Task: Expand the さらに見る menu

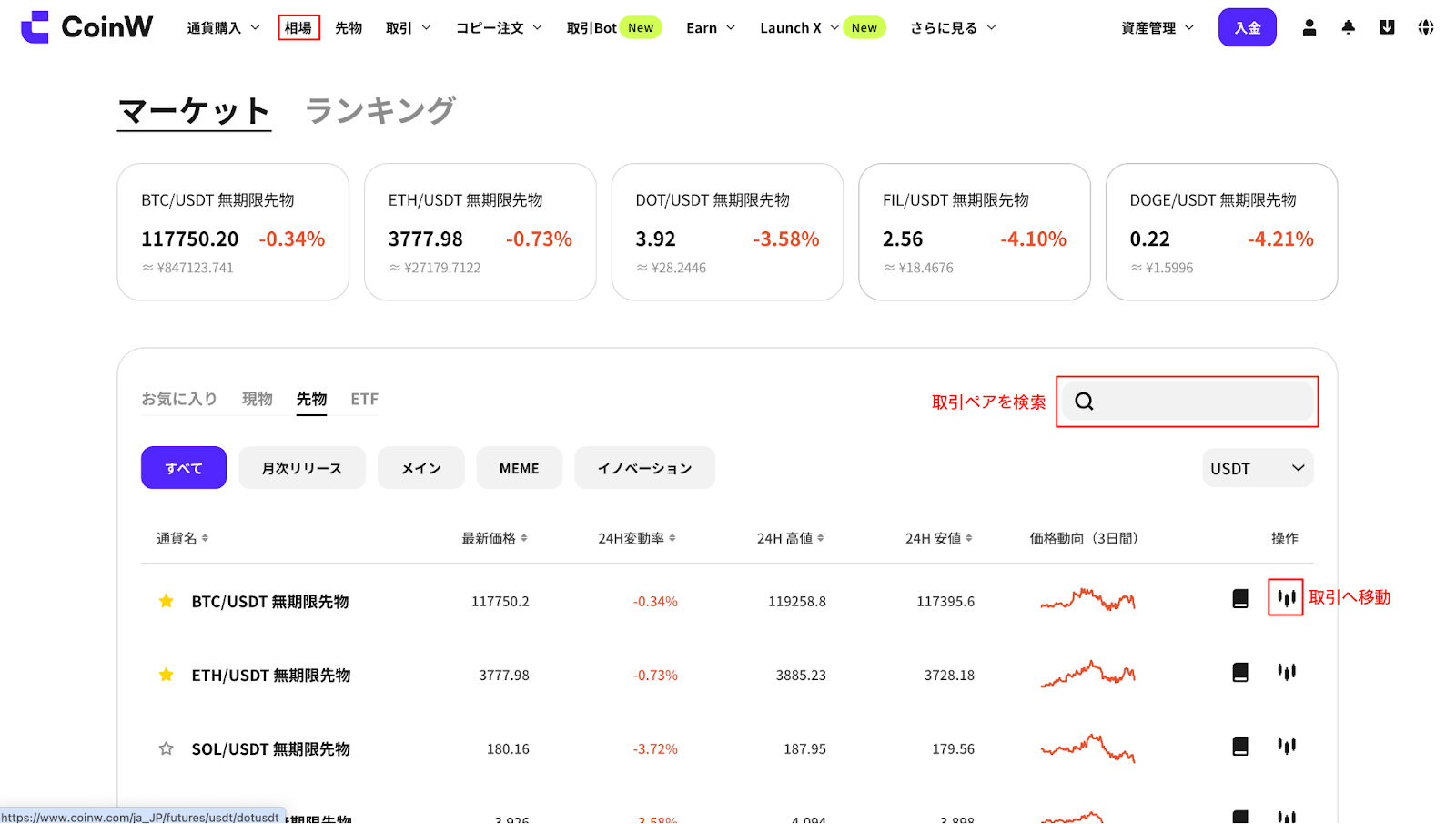Action: tap(953, 28)
